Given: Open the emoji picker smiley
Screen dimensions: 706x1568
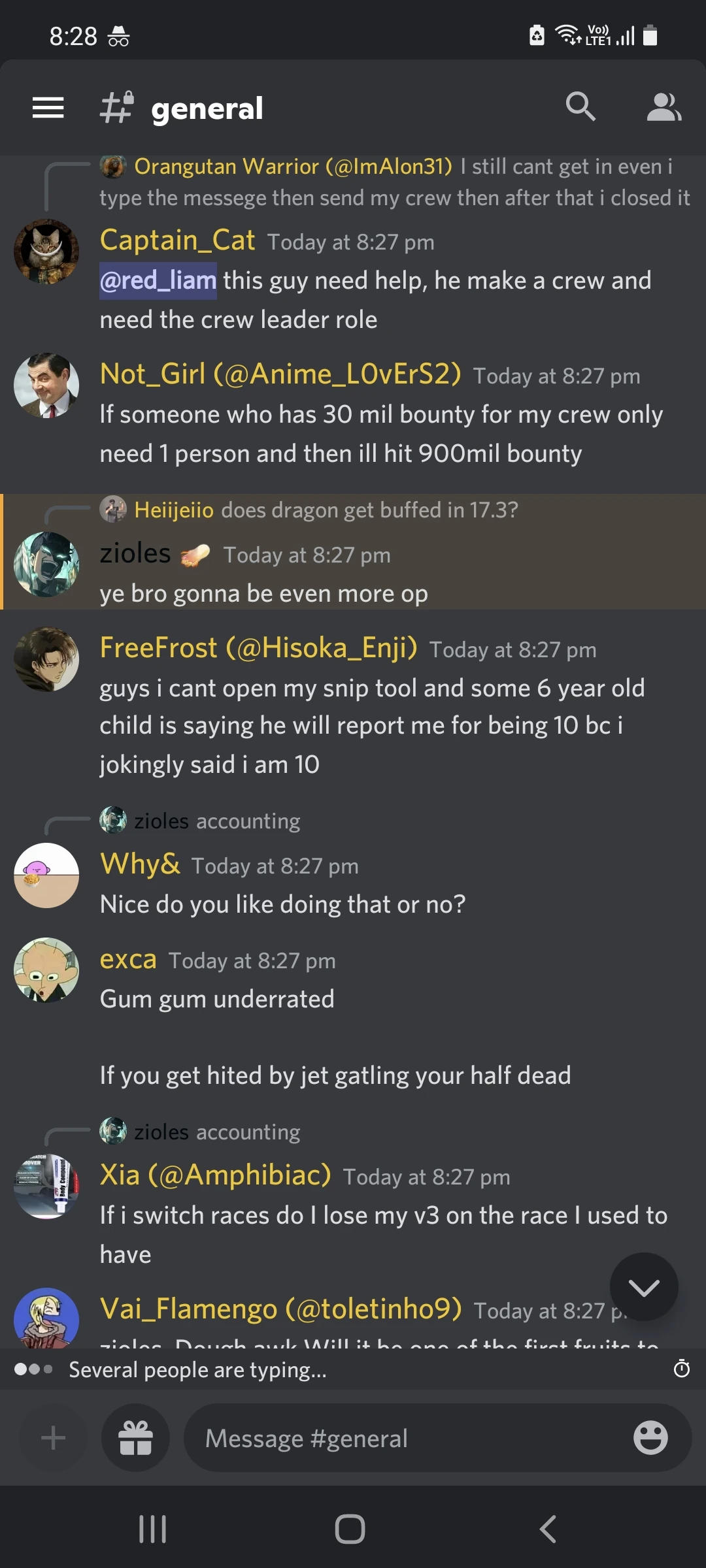Looking at the screenshot, I should coord(650,1438).
